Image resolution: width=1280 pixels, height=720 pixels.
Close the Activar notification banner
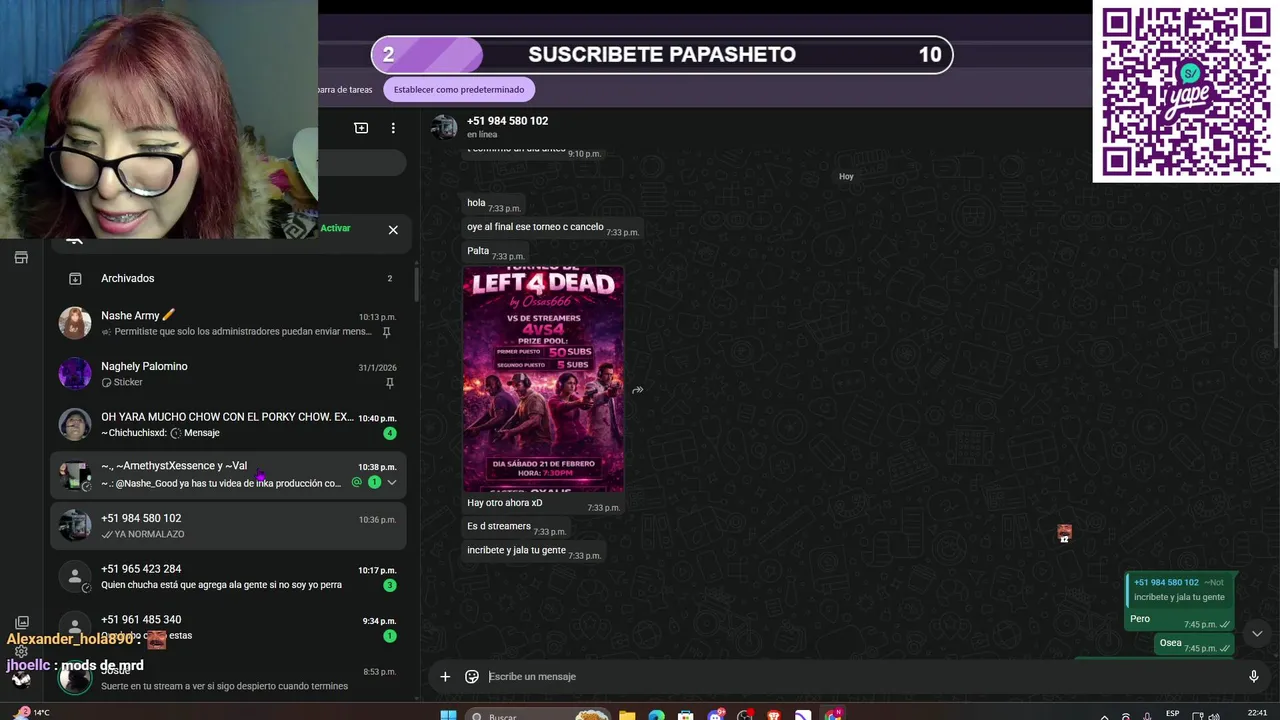[x=393, y=230]
